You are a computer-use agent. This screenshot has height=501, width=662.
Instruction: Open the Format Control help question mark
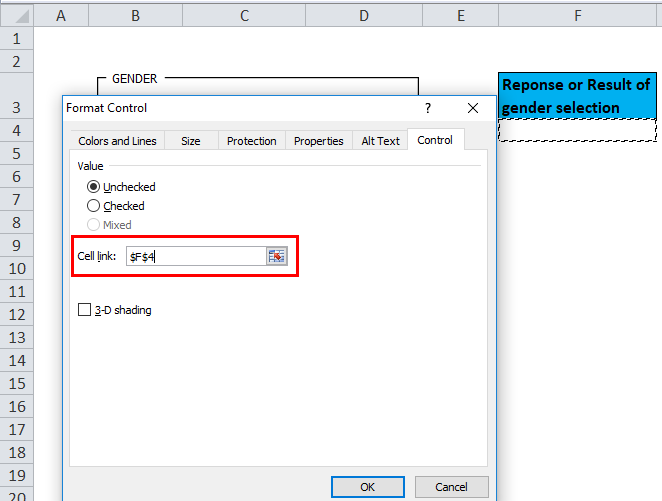pos(428,108)
